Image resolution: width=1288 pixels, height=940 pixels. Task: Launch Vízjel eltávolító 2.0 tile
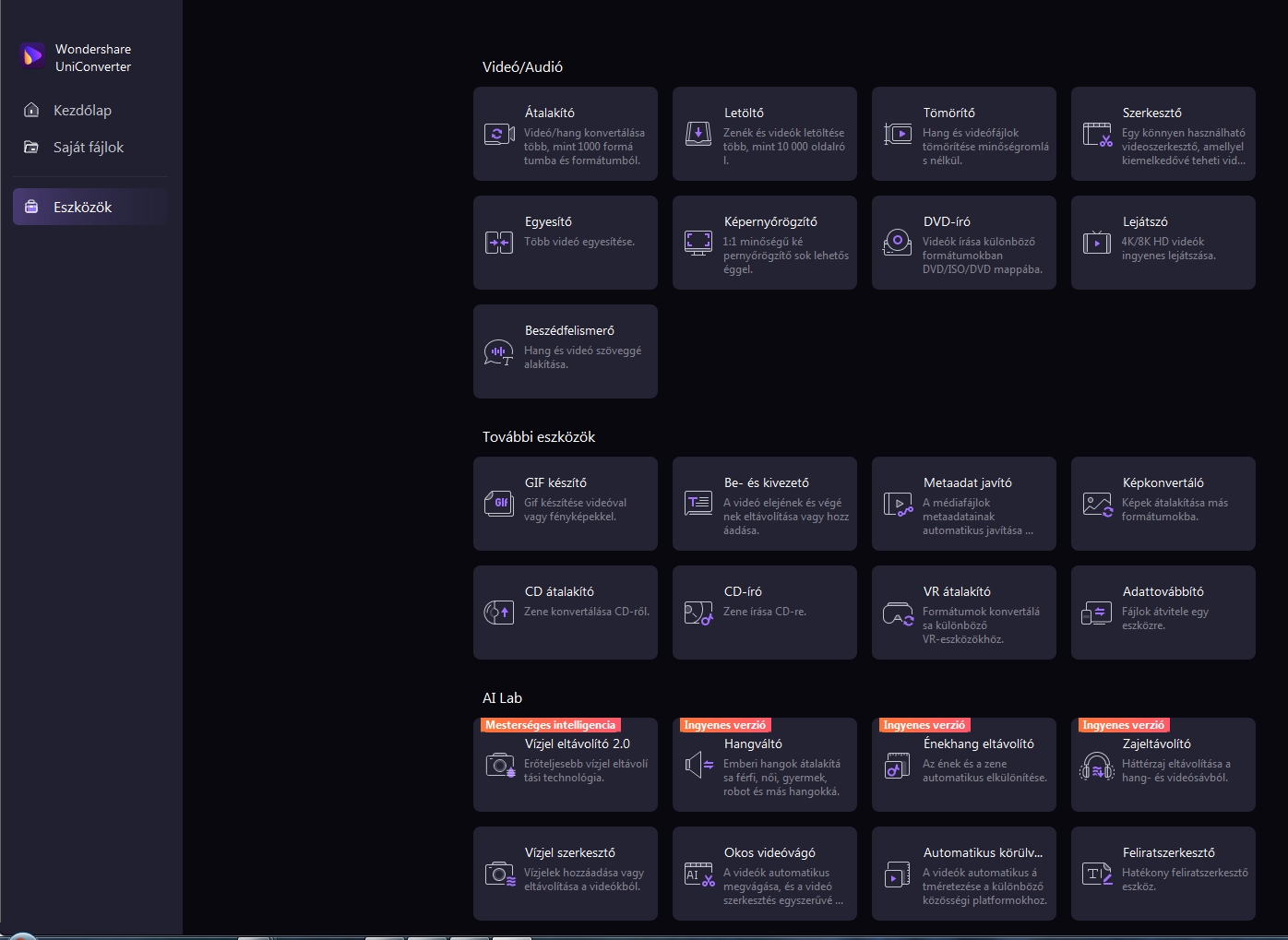tap(565, 766)
